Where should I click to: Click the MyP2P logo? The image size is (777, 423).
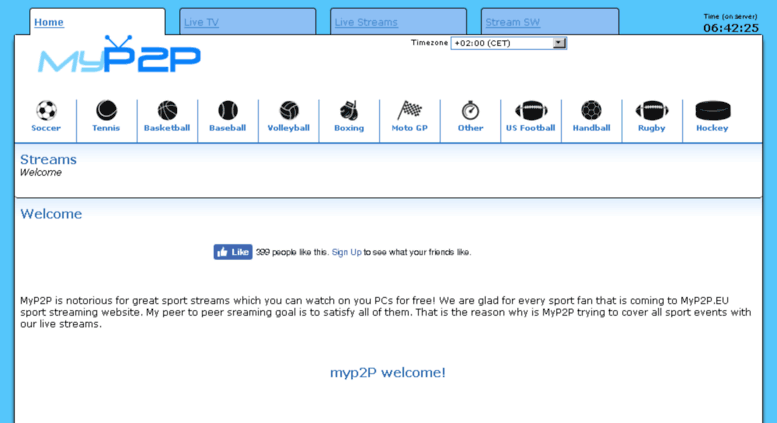click(119, 54)
